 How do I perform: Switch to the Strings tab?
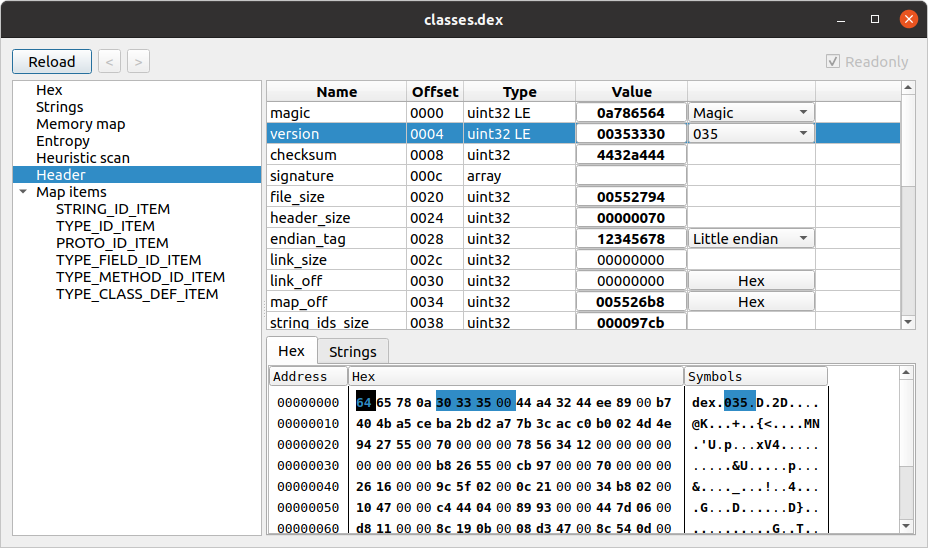coord(353,352)
